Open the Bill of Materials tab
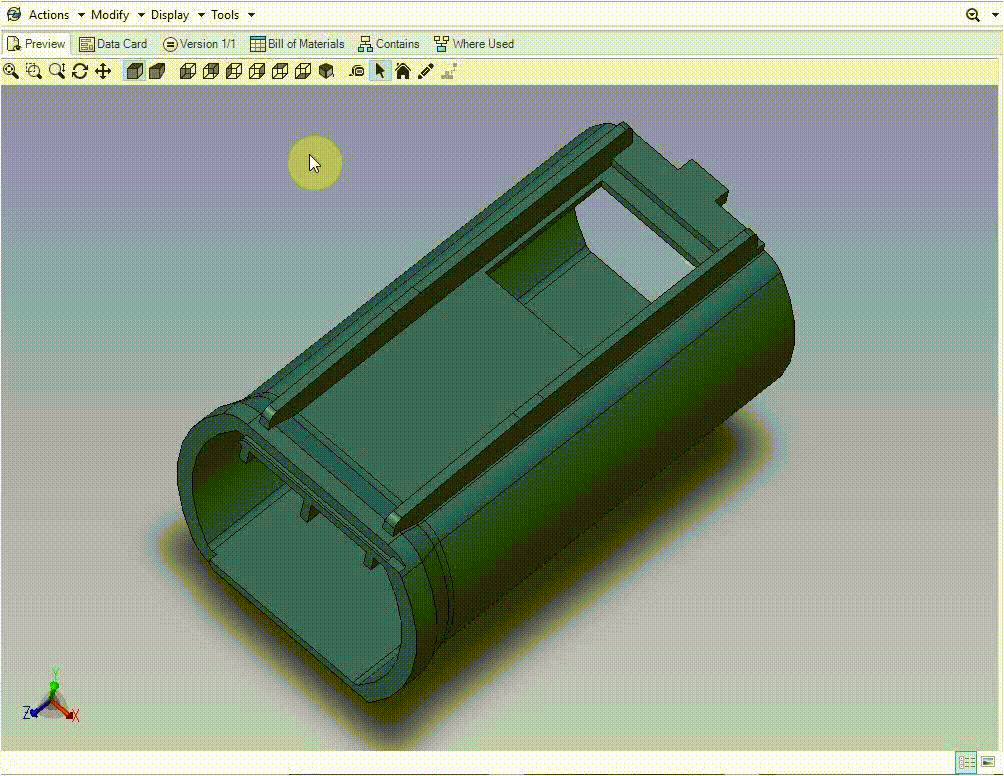 [x=297, y=44]
